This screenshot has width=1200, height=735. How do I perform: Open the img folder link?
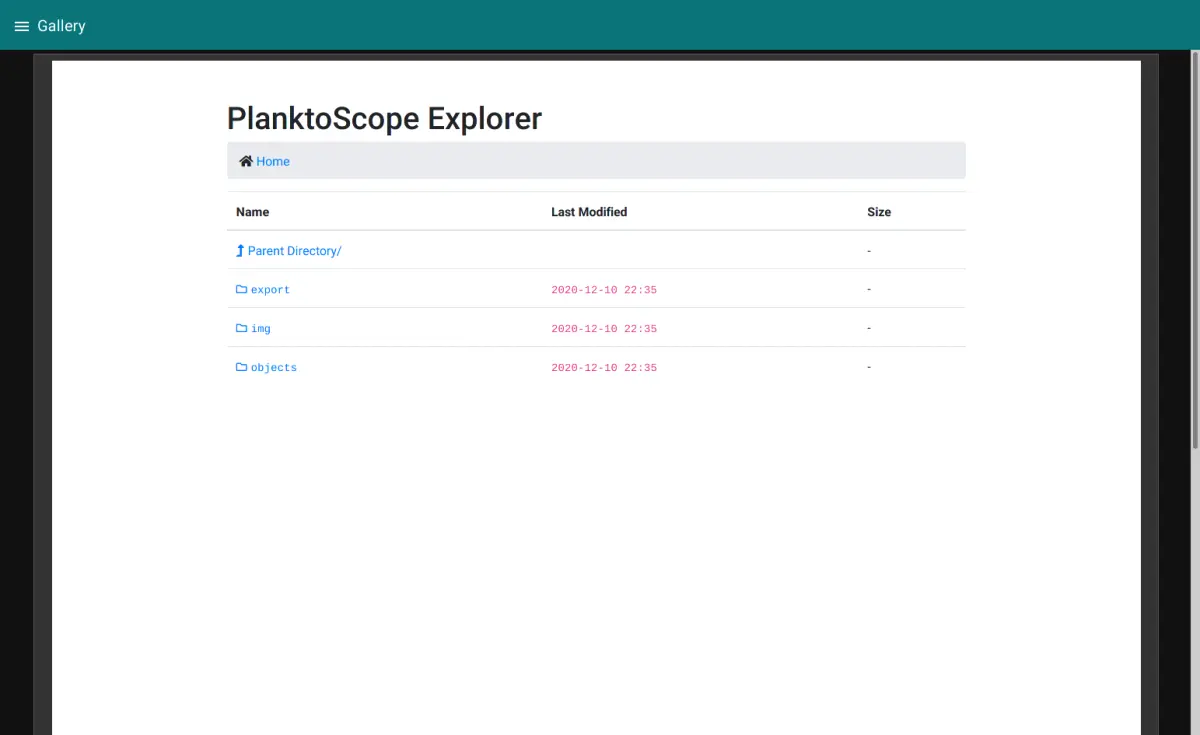click(261, 329)
